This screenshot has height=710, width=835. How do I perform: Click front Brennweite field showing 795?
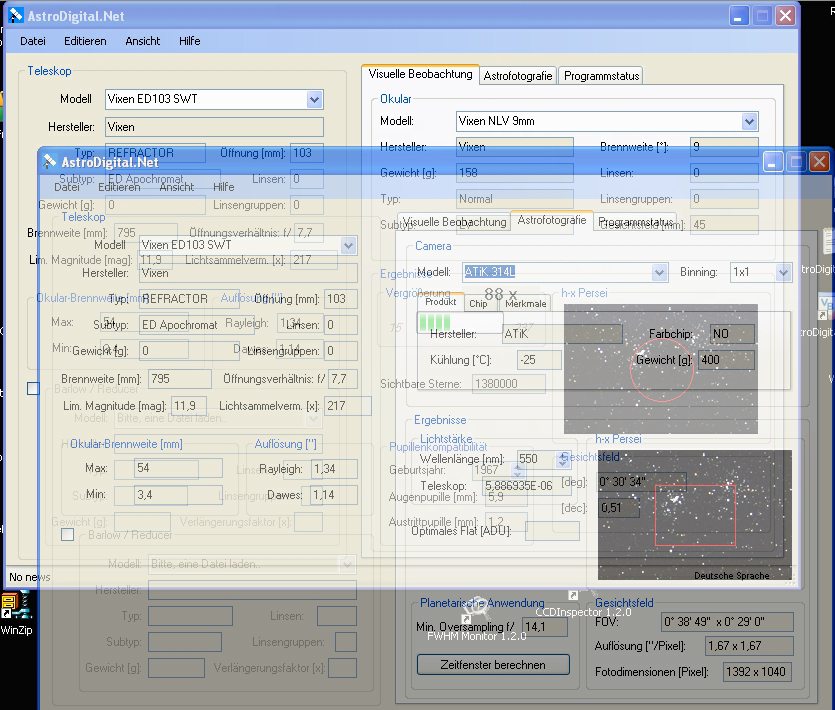point(180,379)
